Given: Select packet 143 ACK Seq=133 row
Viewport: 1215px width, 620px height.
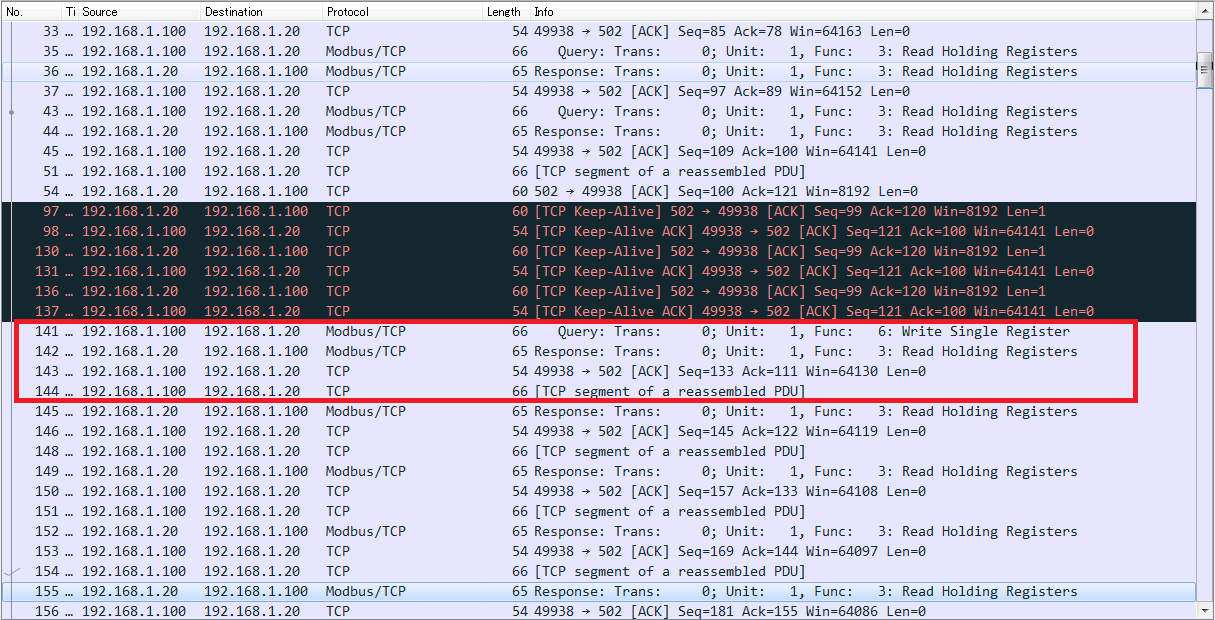Looking at the screenshot, I should (598, 371).
